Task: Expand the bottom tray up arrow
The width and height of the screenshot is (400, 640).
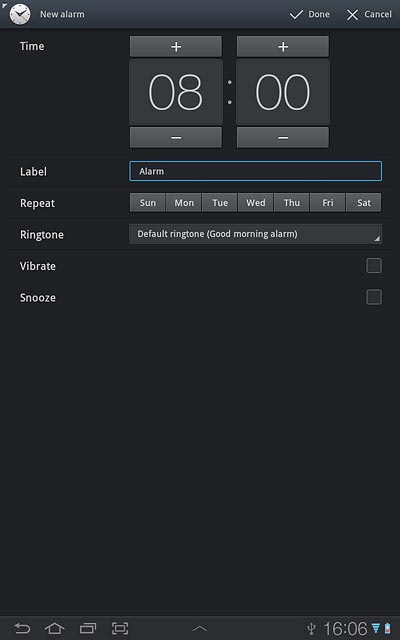Action: 200,629
